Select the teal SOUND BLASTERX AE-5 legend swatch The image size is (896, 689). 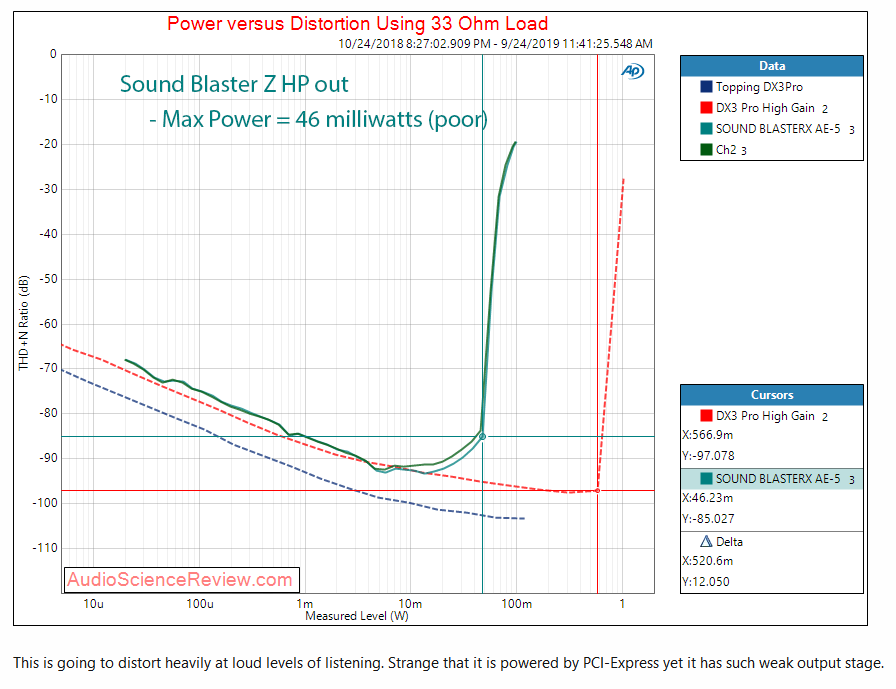click(x=706, y=129)
